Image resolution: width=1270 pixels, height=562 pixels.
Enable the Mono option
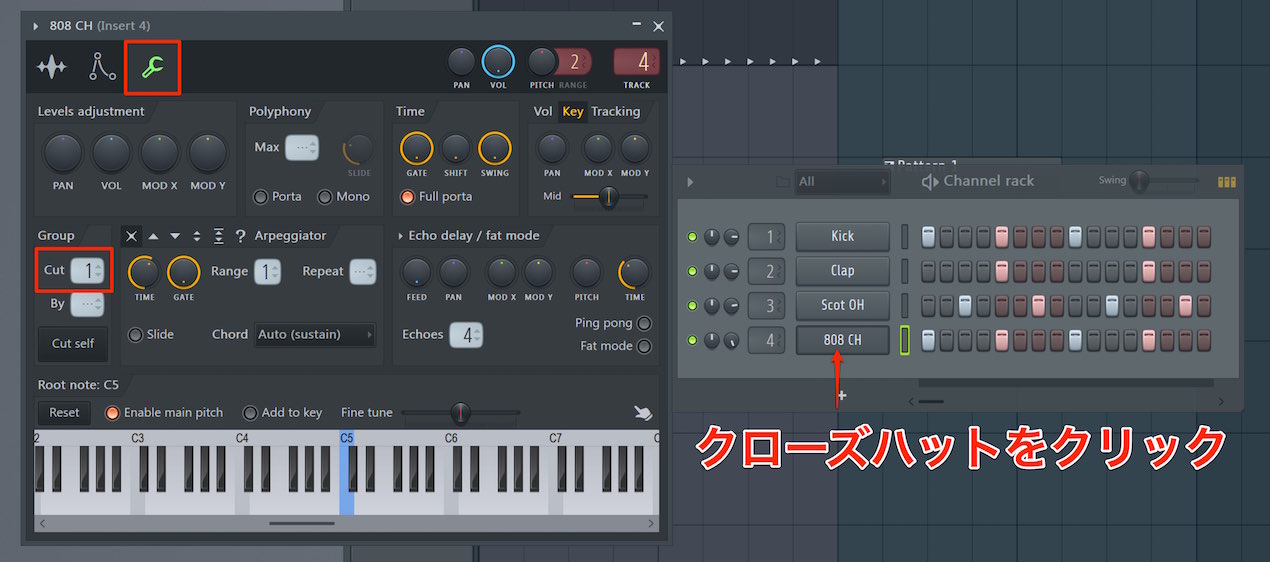point(344,196)
